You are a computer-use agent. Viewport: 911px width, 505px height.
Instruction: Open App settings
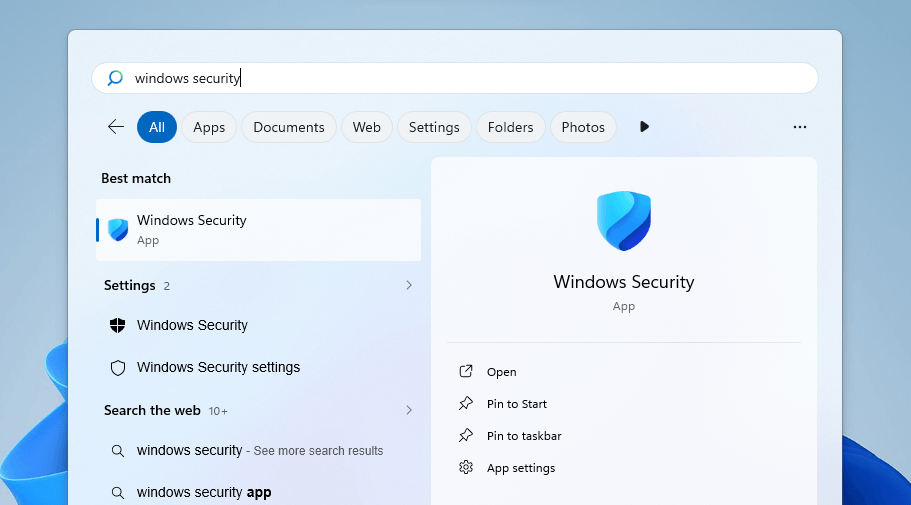click(521, 468)
